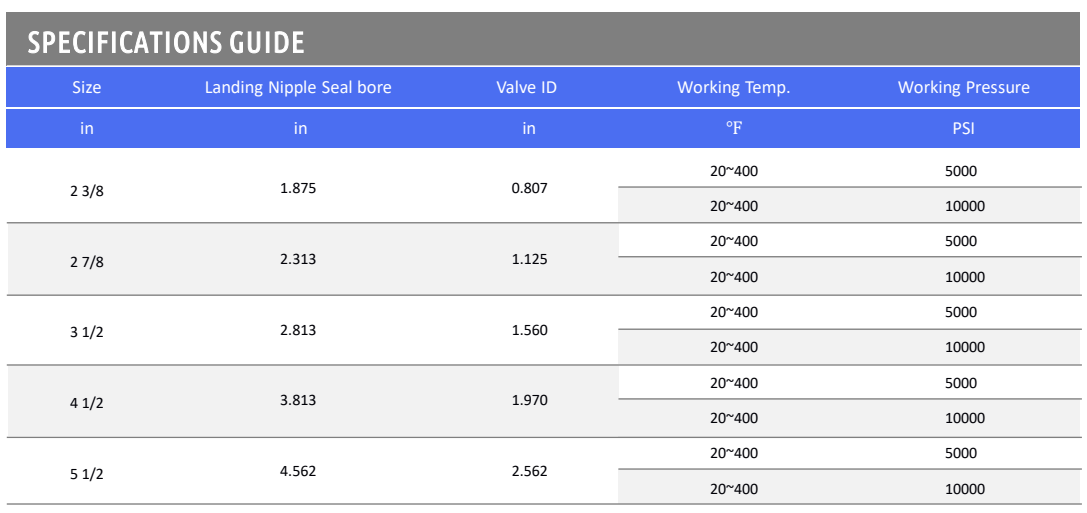The height and width of the screenshot is (513, 1087).
Task: Select the Landing Nipple Seal bore header
Action: (298, 87)
